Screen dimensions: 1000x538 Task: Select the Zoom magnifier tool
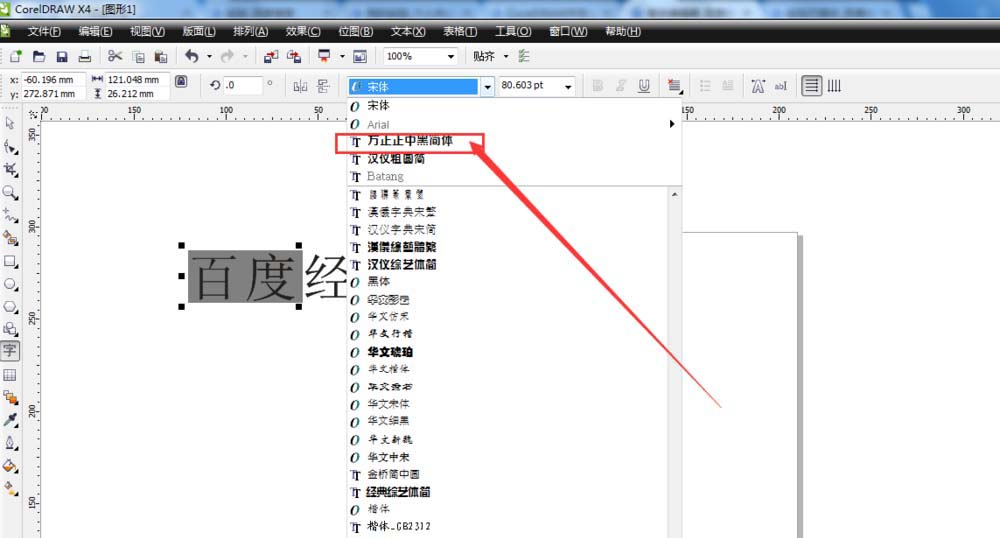point(10,193)
